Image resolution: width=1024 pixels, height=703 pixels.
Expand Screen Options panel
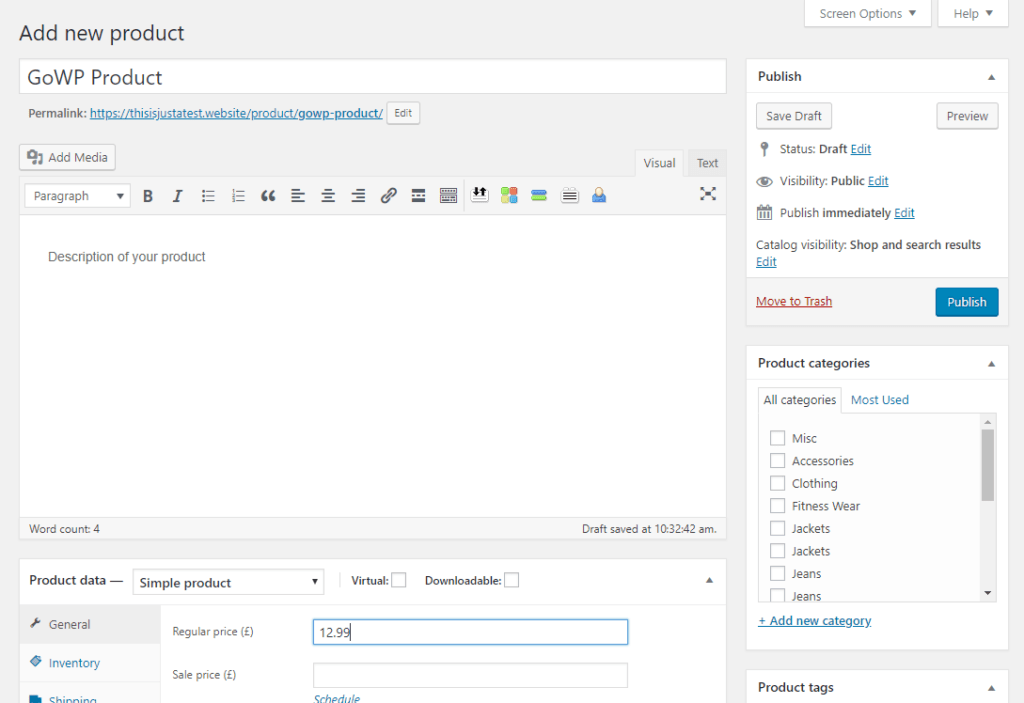click(867, 14)
